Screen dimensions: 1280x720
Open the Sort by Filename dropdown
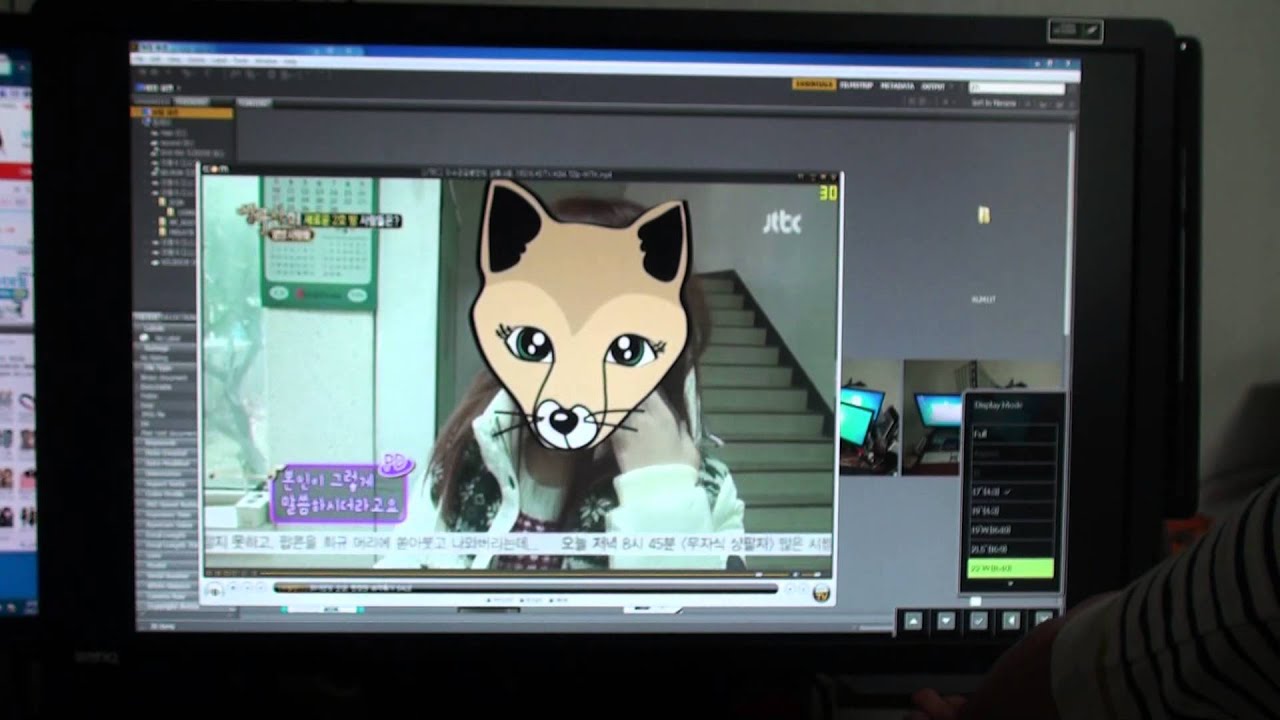click(995, 102)
